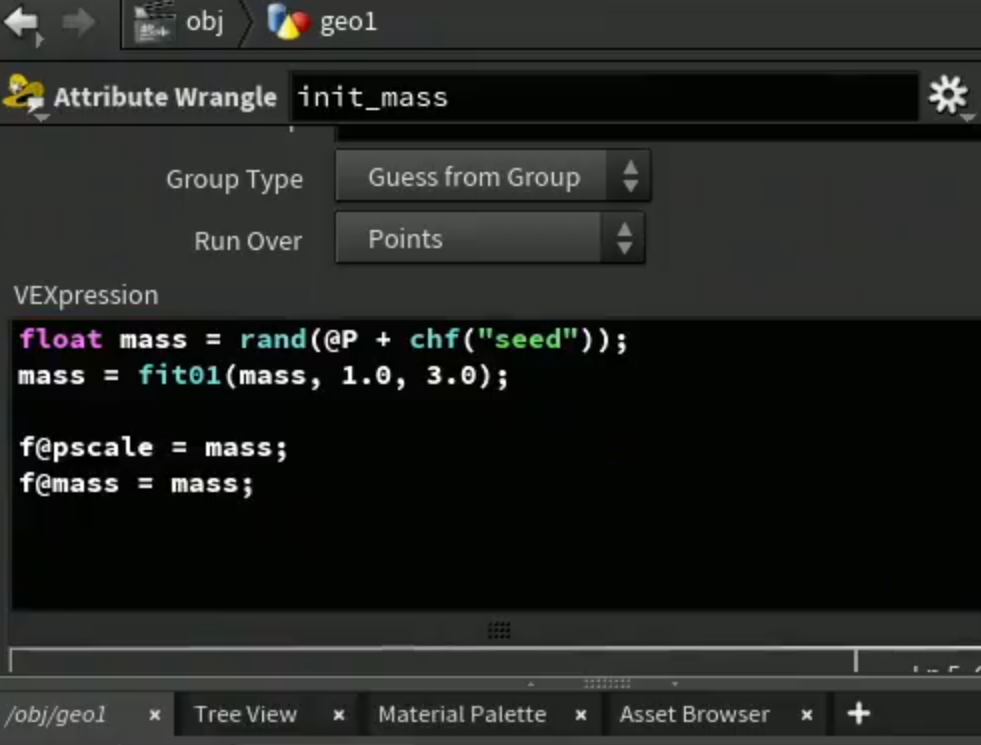Click the back navigation arrow
981x745 pixels.
(x=22, y=23)
